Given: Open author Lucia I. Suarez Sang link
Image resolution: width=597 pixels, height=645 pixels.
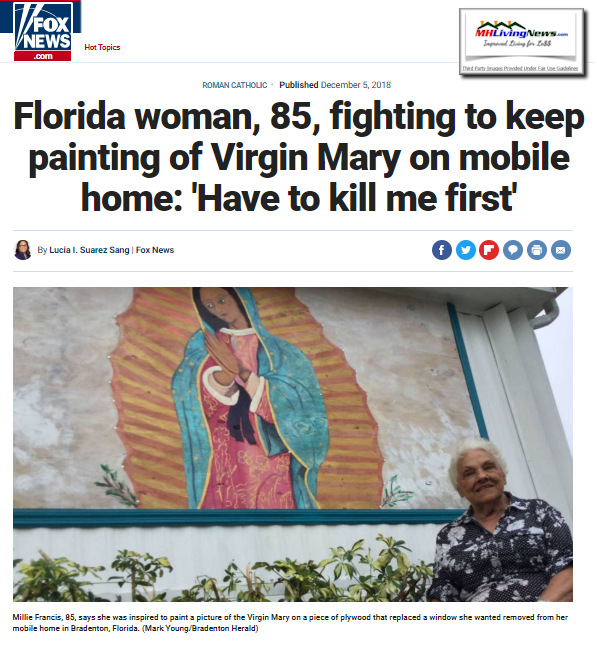Looking at the screenshot, I should (89, 250).
